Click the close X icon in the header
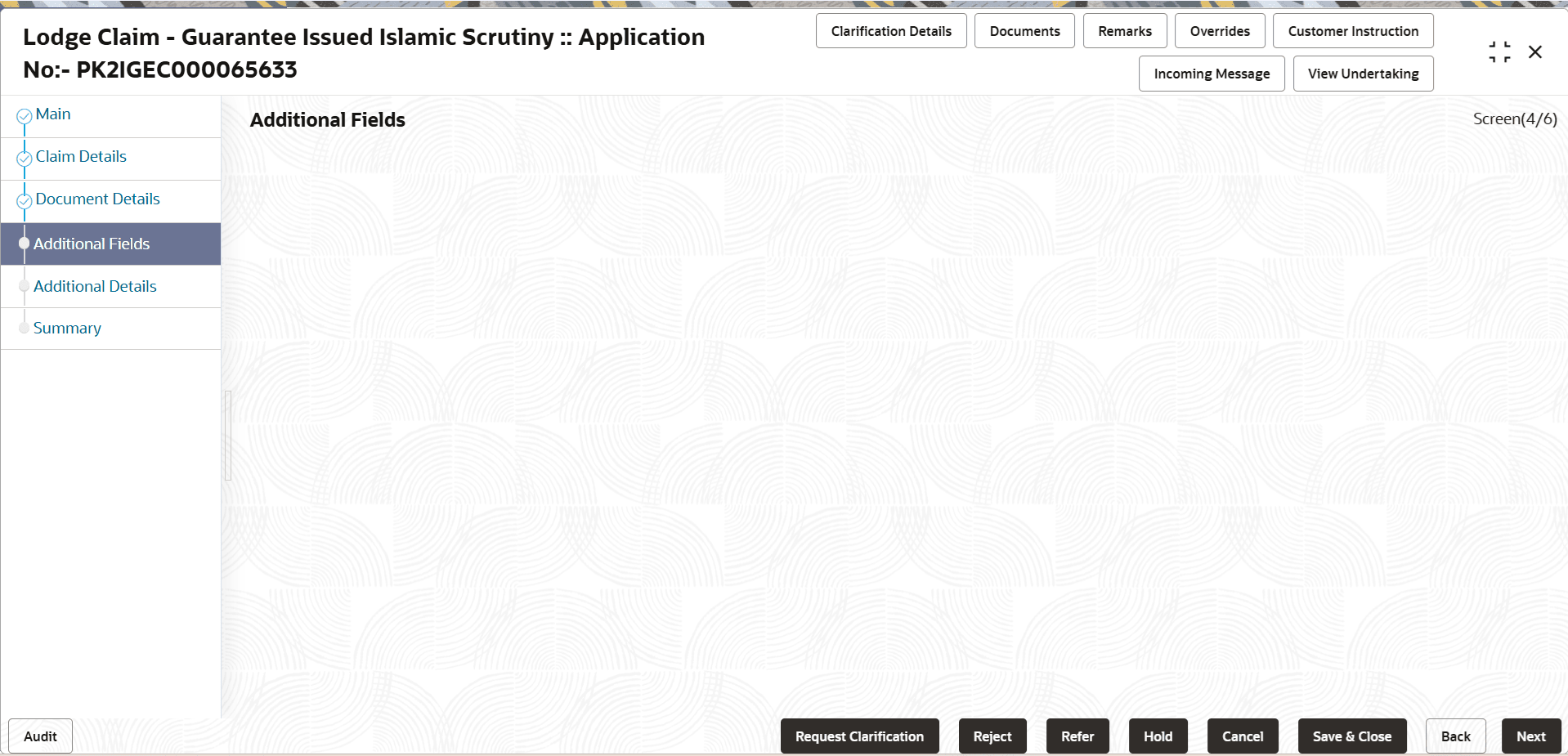This screenshot has height=756, width=1568. (x=1535, y=51)
